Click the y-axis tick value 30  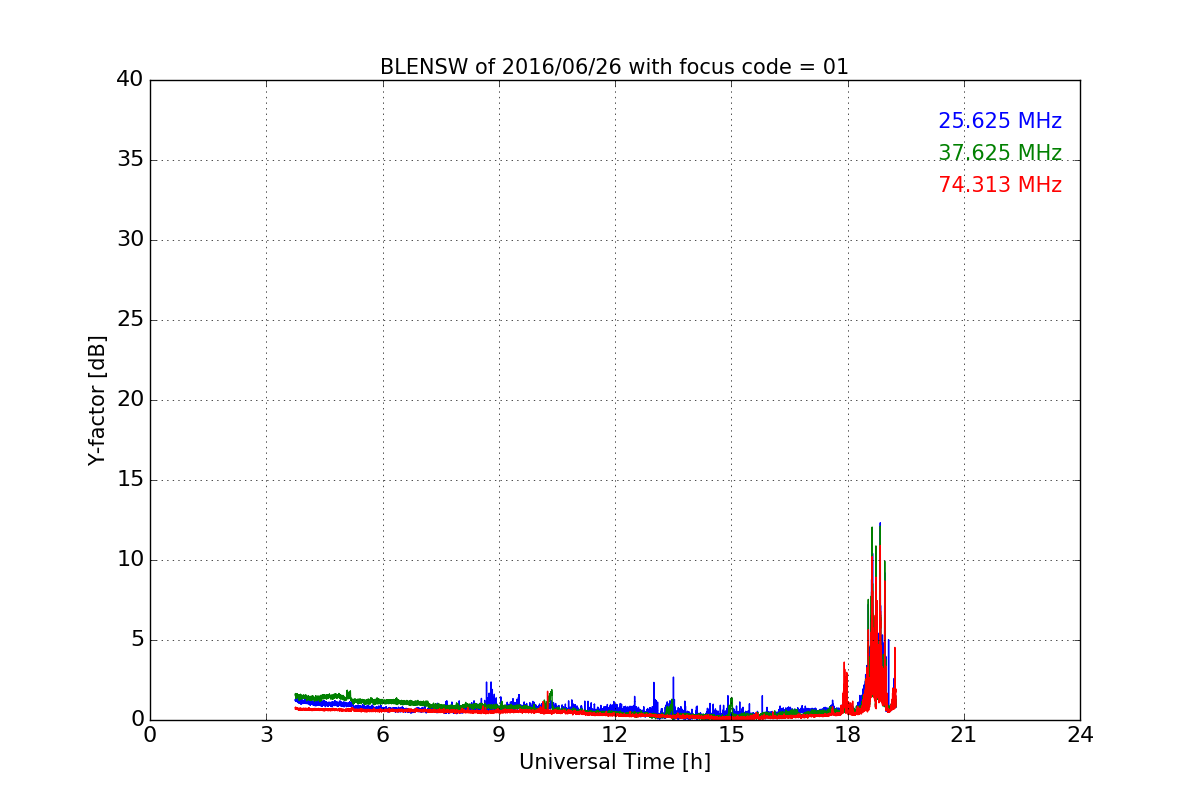pyautogui.click(x=130, y=239)
